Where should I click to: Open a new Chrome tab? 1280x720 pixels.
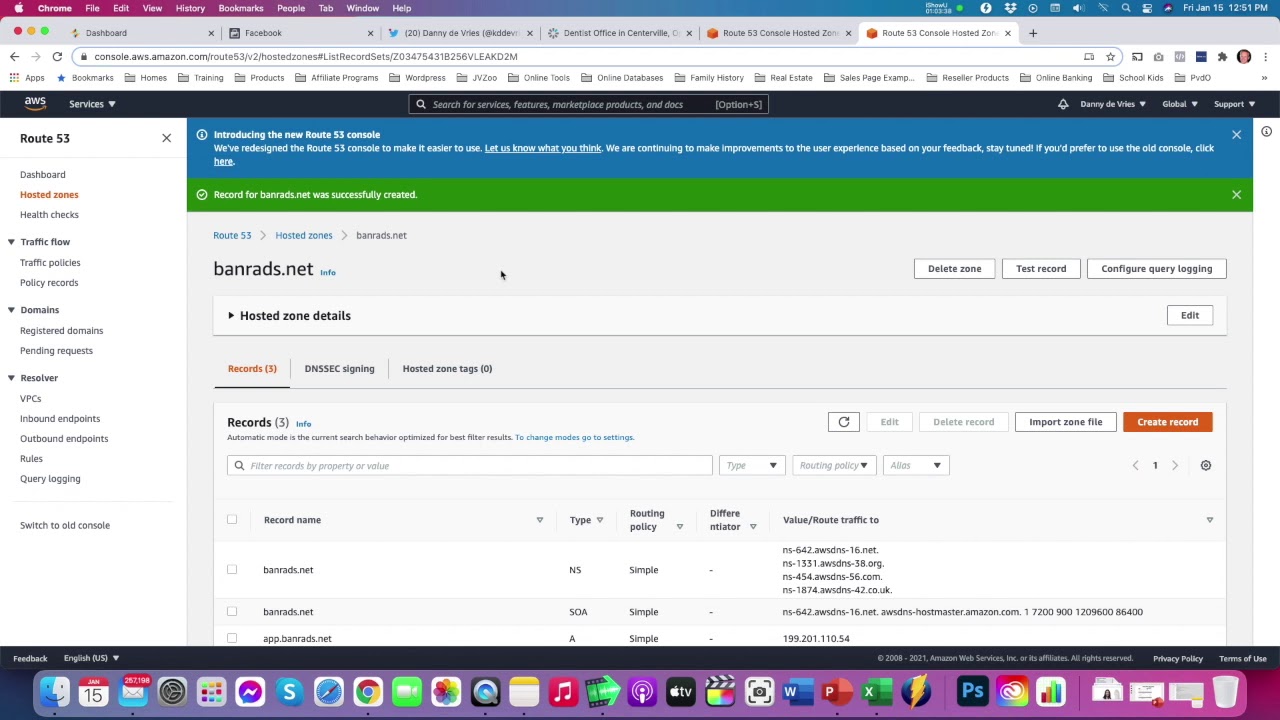1033,33
